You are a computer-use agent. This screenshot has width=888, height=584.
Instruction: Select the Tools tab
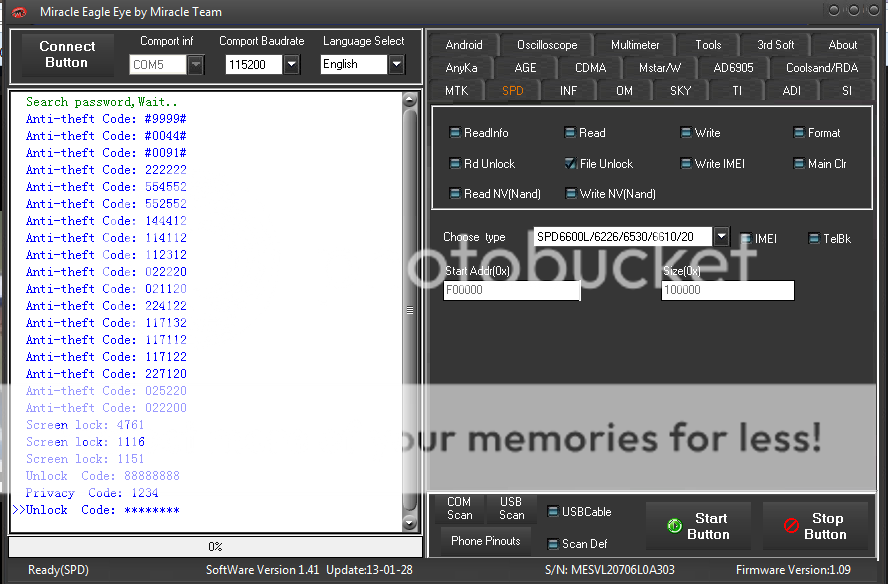click(x=708, y=45)
